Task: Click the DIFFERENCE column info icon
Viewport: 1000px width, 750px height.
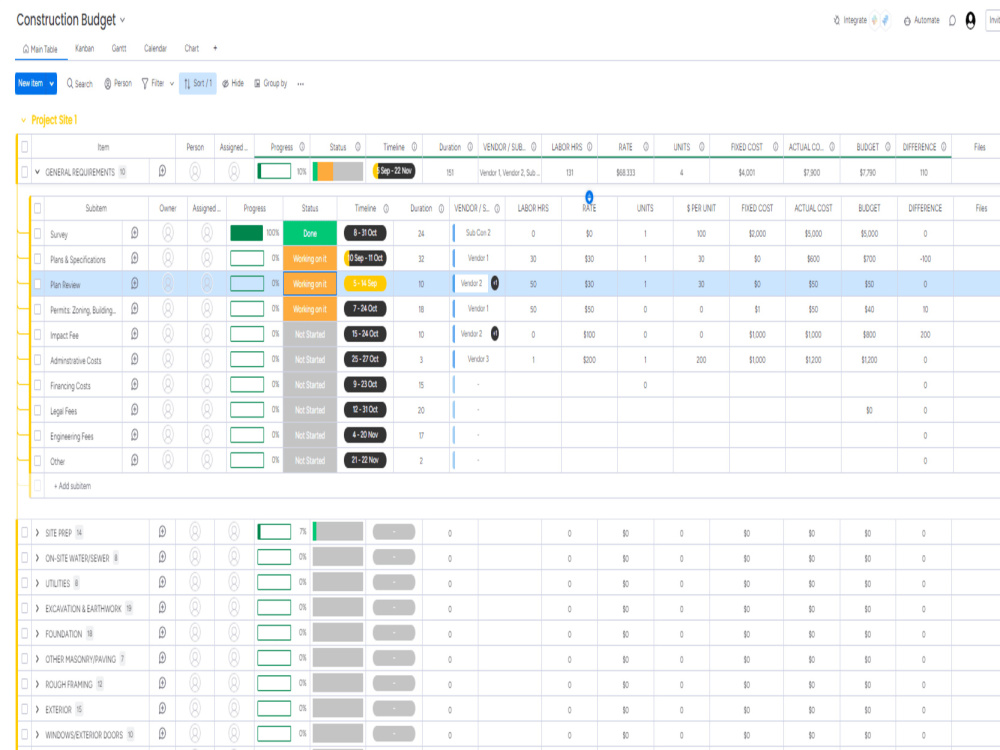Action: click(943, 147)
